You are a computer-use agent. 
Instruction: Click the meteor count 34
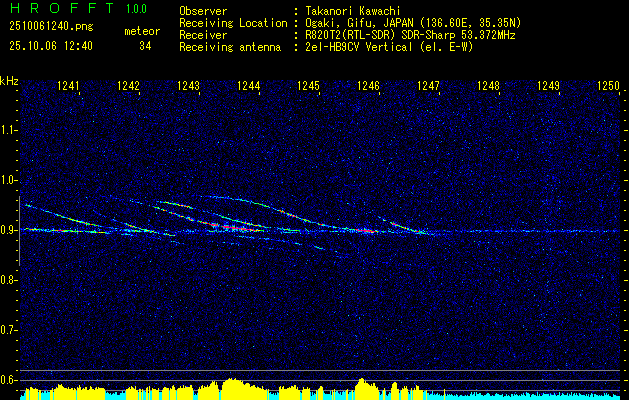(x=145, y=46)
